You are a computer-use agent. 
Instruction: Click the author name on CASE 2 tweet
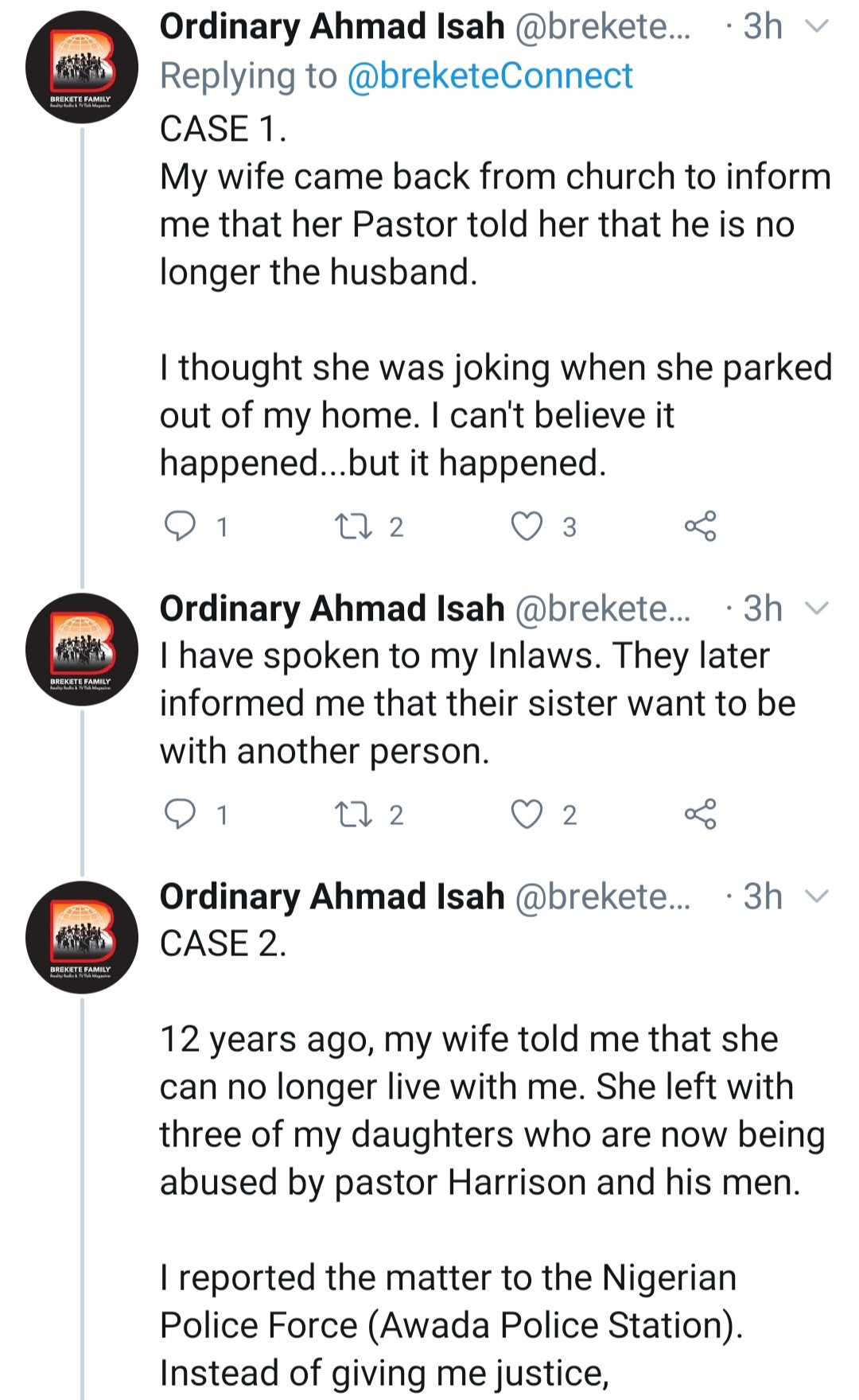pyautogui.click(x=332, y=896)
